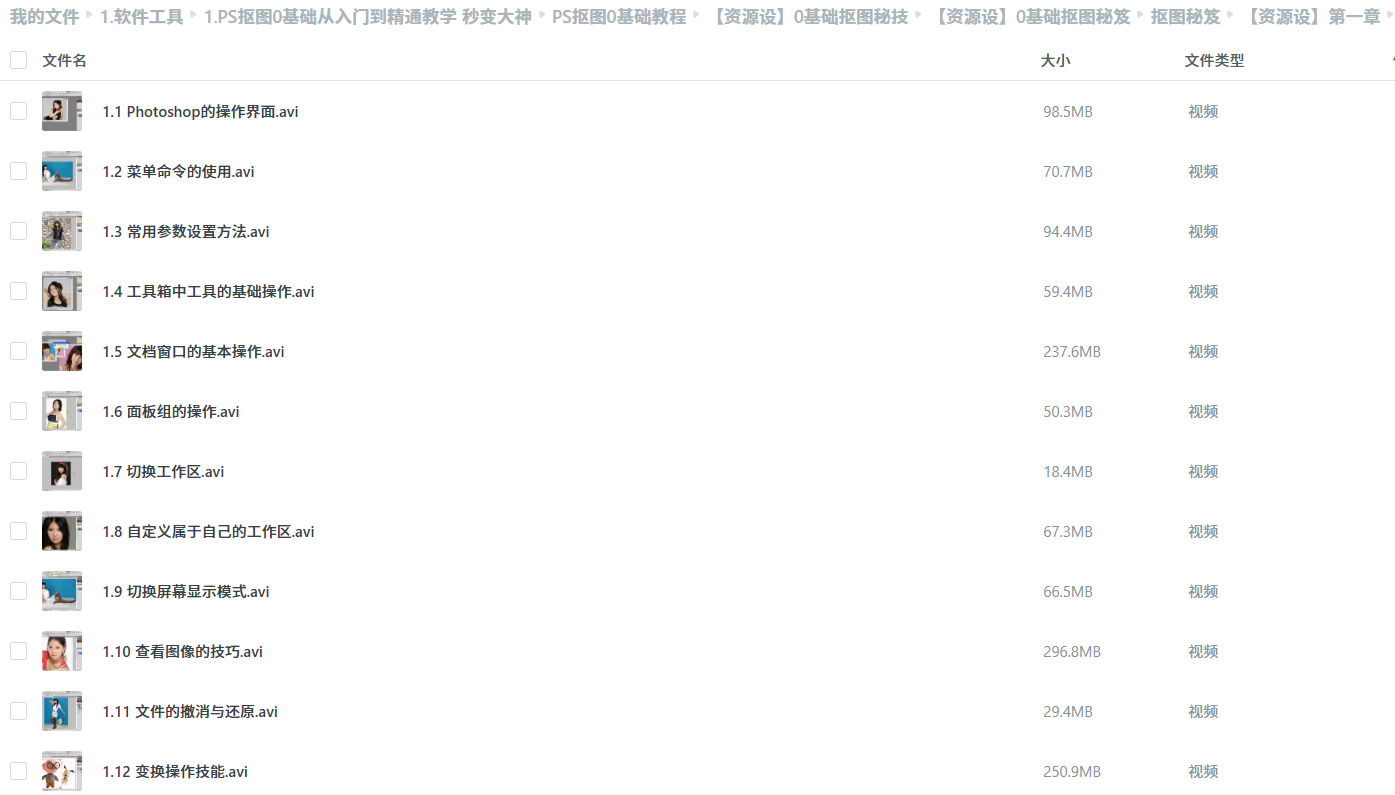Open the PS抠图0基础教程 breadcrumb link

click(619, 16)
